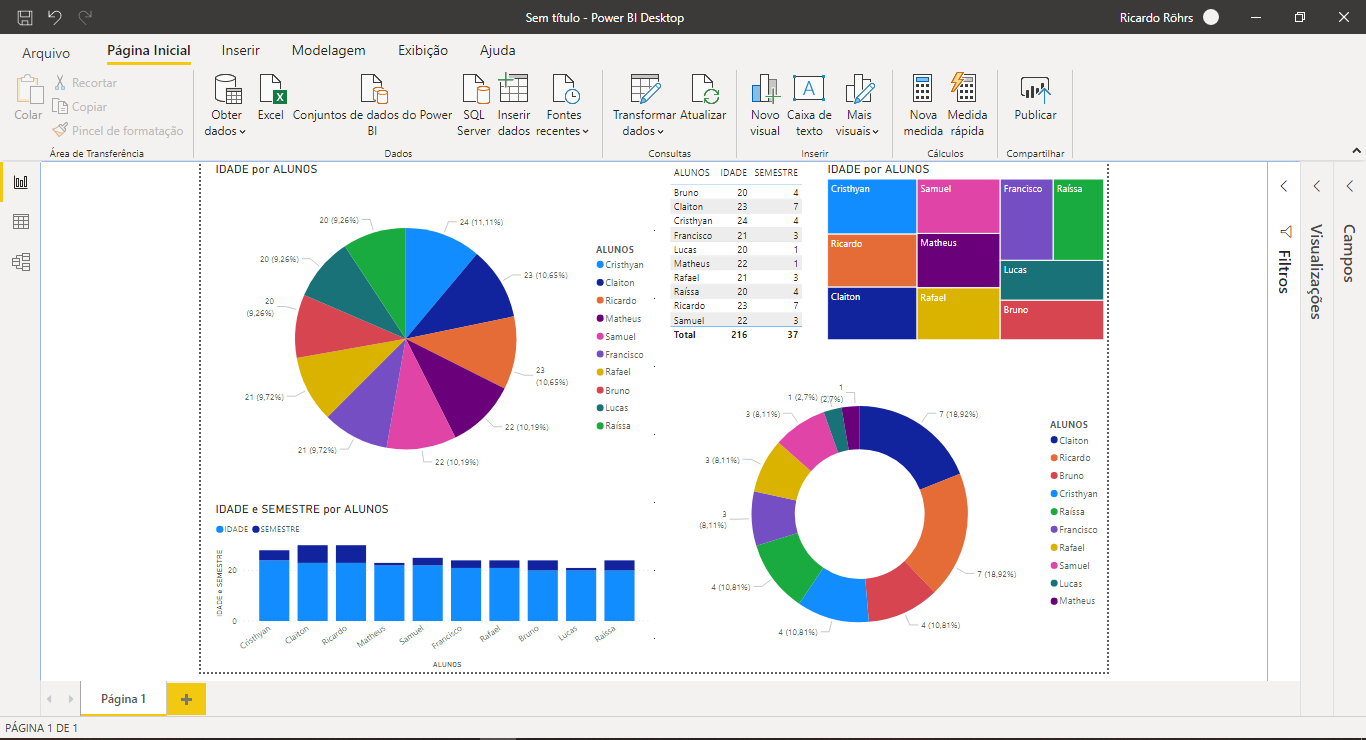Image resolution: width=1366 pixels, height=740 pixels.
Task: Open the Model relationships view
Action: (20, 262)
